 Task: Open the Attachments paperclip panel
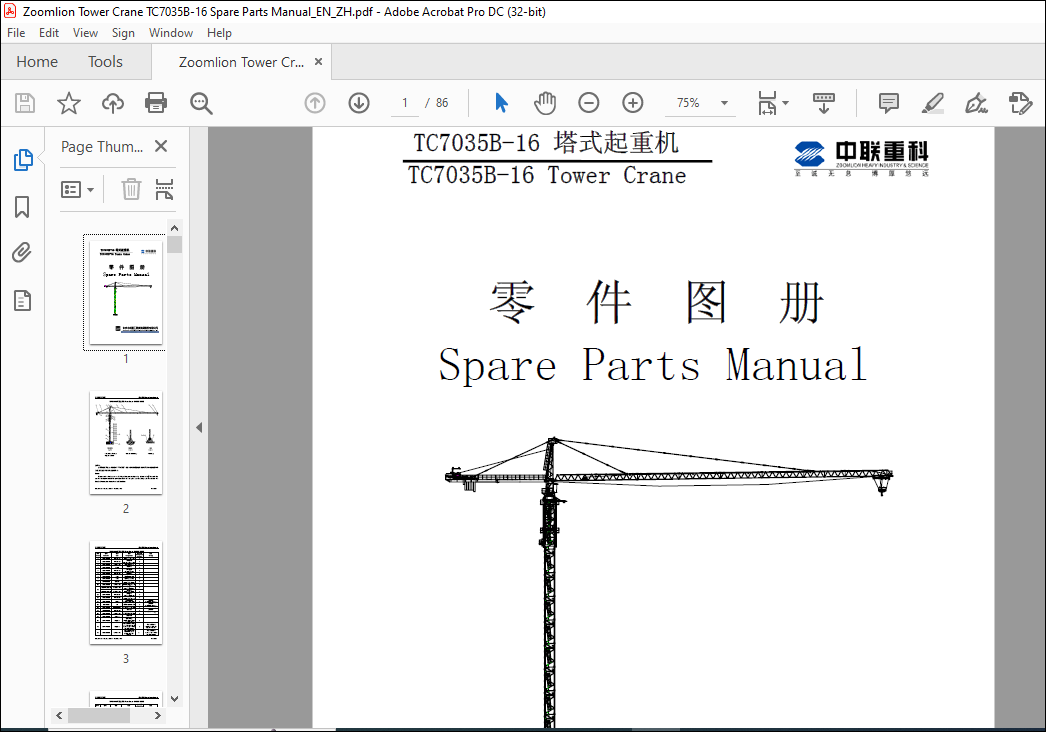(x=22, y=253)
